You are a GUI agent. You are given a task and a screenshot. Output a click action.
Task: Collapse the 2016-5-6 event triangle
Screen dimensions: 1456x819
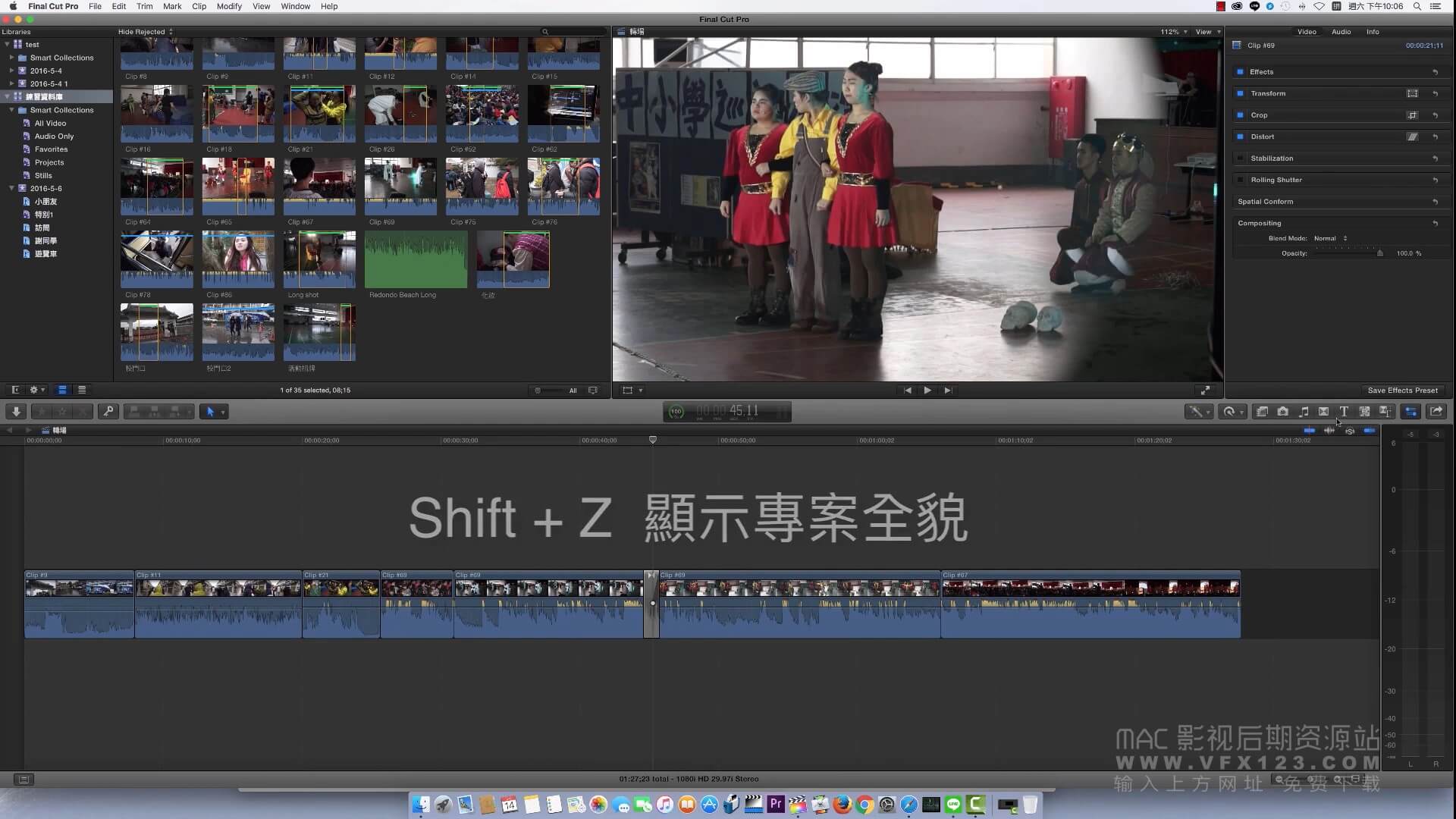coord(12,188)
